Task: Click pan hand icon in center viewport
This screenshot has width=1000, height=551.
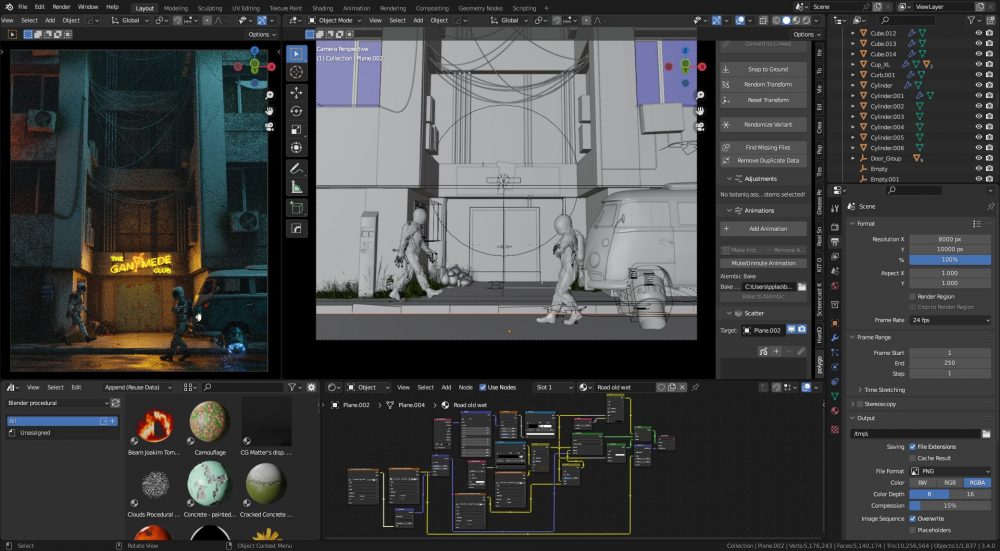Action: pos(700,111)
